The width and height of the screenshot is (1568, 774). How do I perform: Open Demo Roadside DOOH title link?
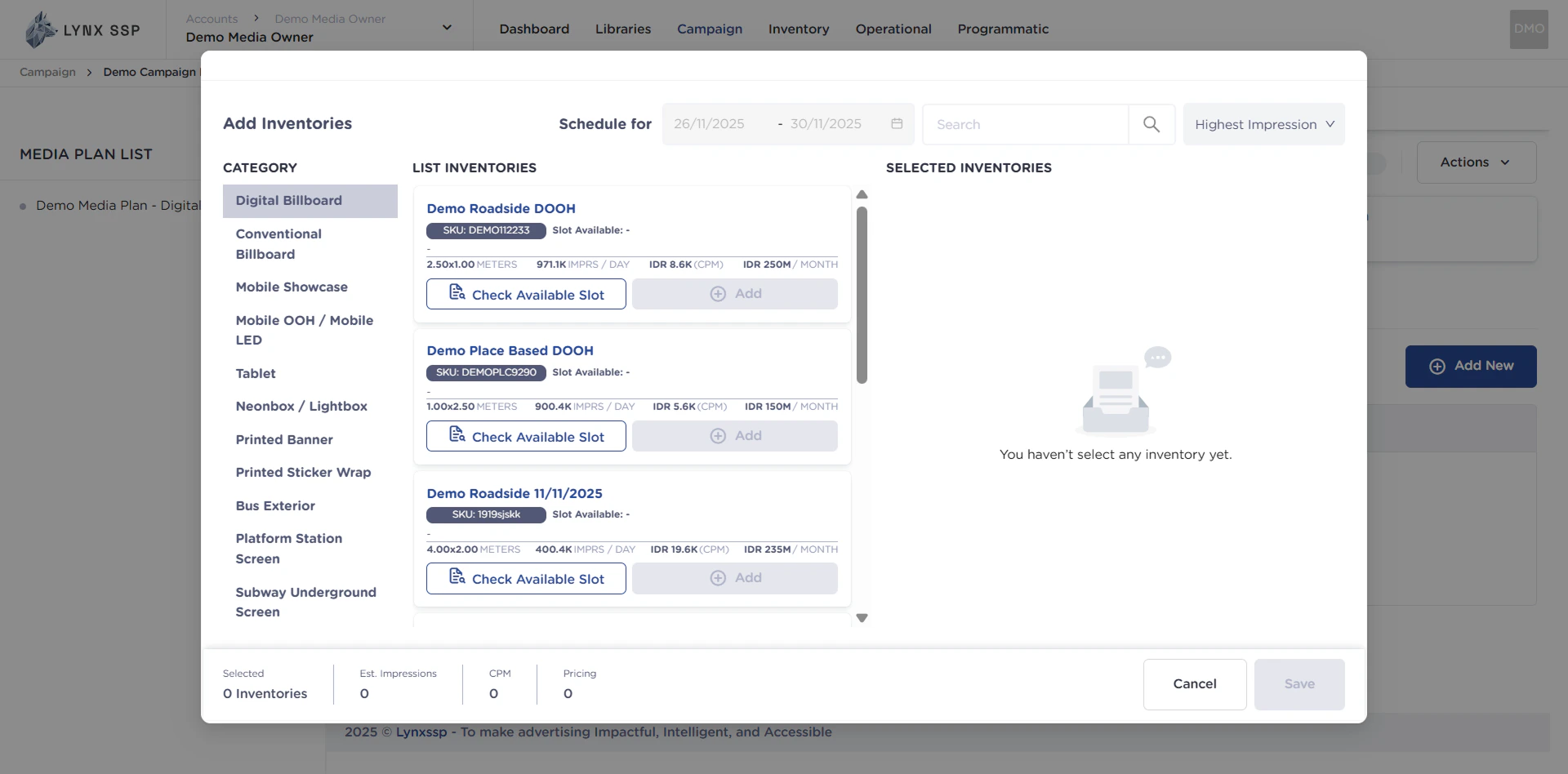tap(501, 209)
